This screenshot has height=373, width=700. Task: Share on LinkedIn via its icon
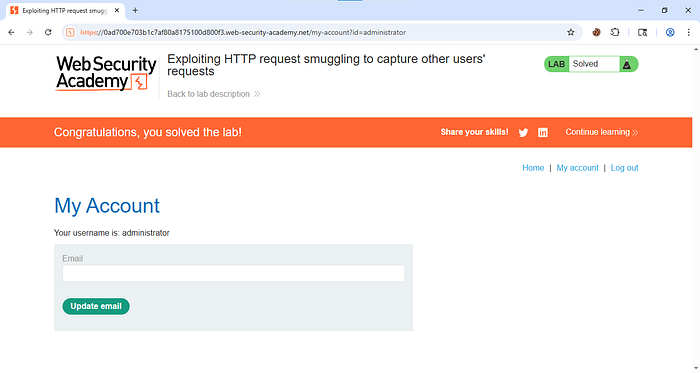tap(543, 133)
